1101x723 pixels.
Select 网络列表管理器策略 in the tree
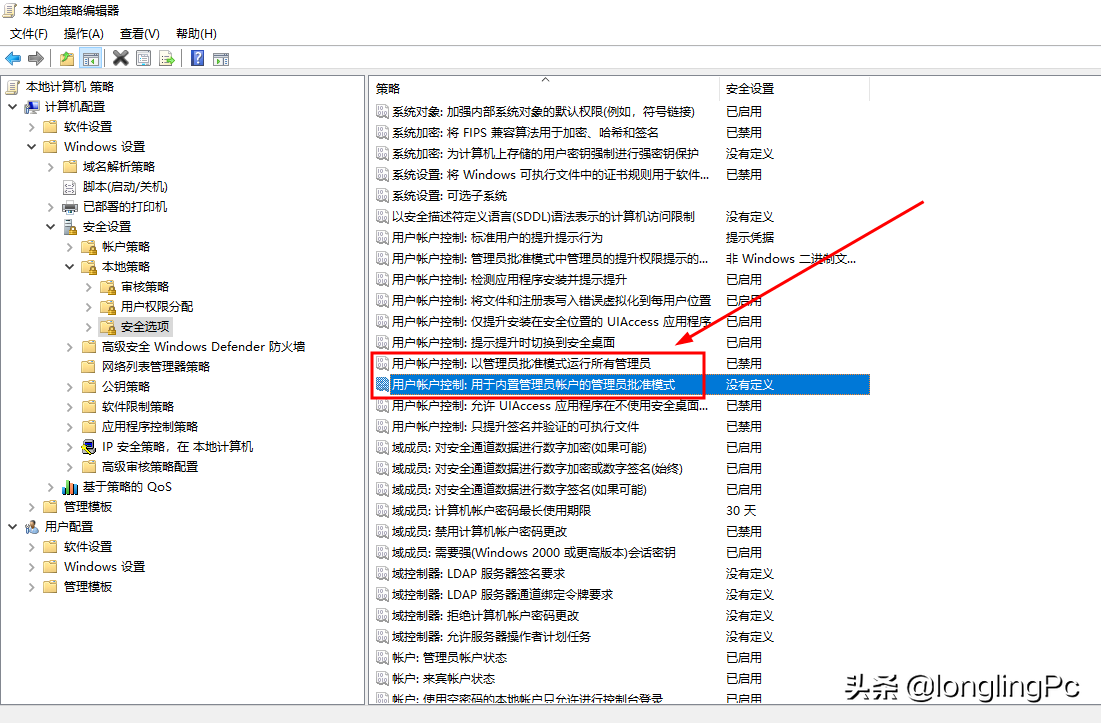tap(156, 366)
